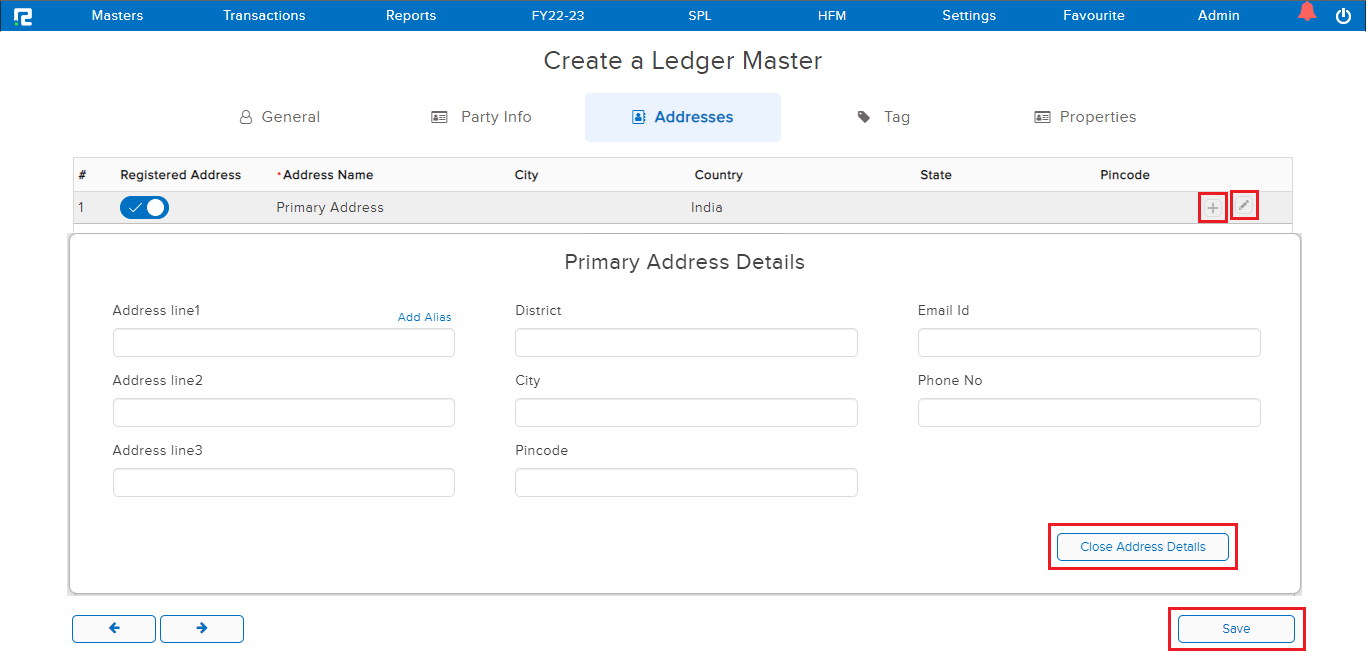
Task: Focus the Email Id input field
Action: (1089, 343)
